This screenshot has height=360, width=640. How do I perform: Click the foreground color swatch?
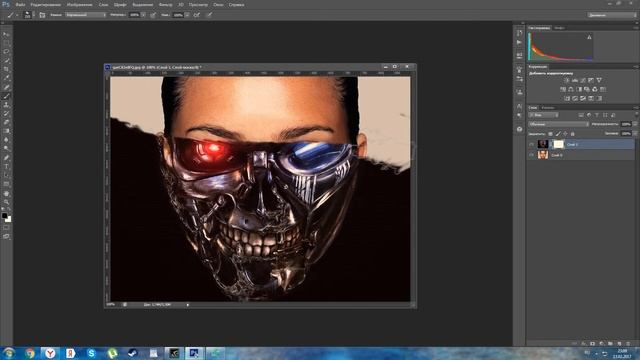click(x=4, y=216)
